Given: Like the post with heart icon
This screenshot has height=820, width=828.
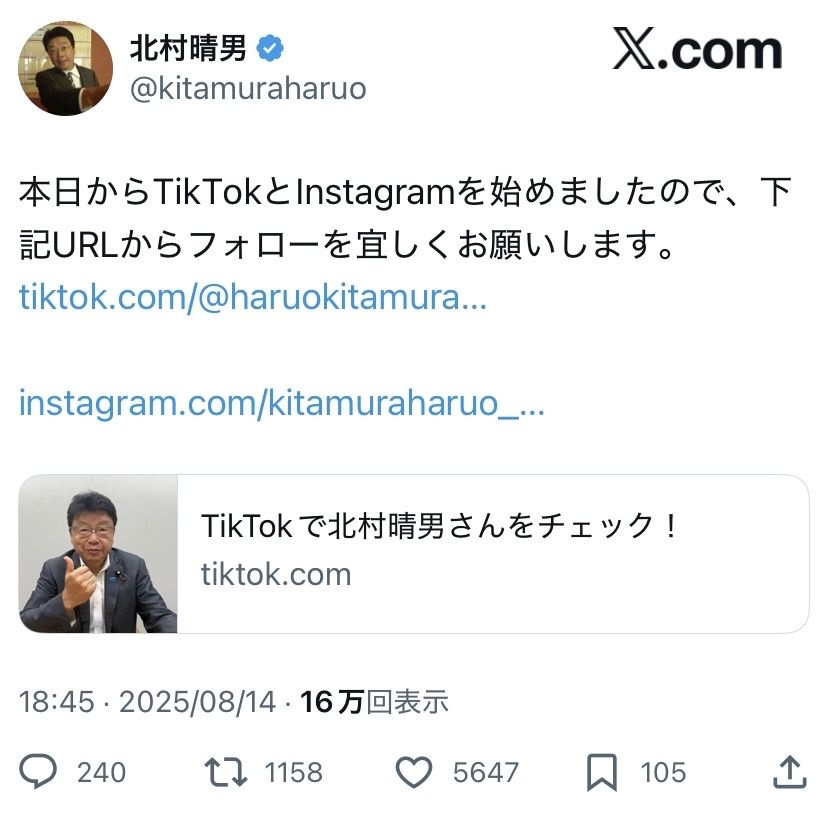Looking at the screenshot, I should (414, 771).
